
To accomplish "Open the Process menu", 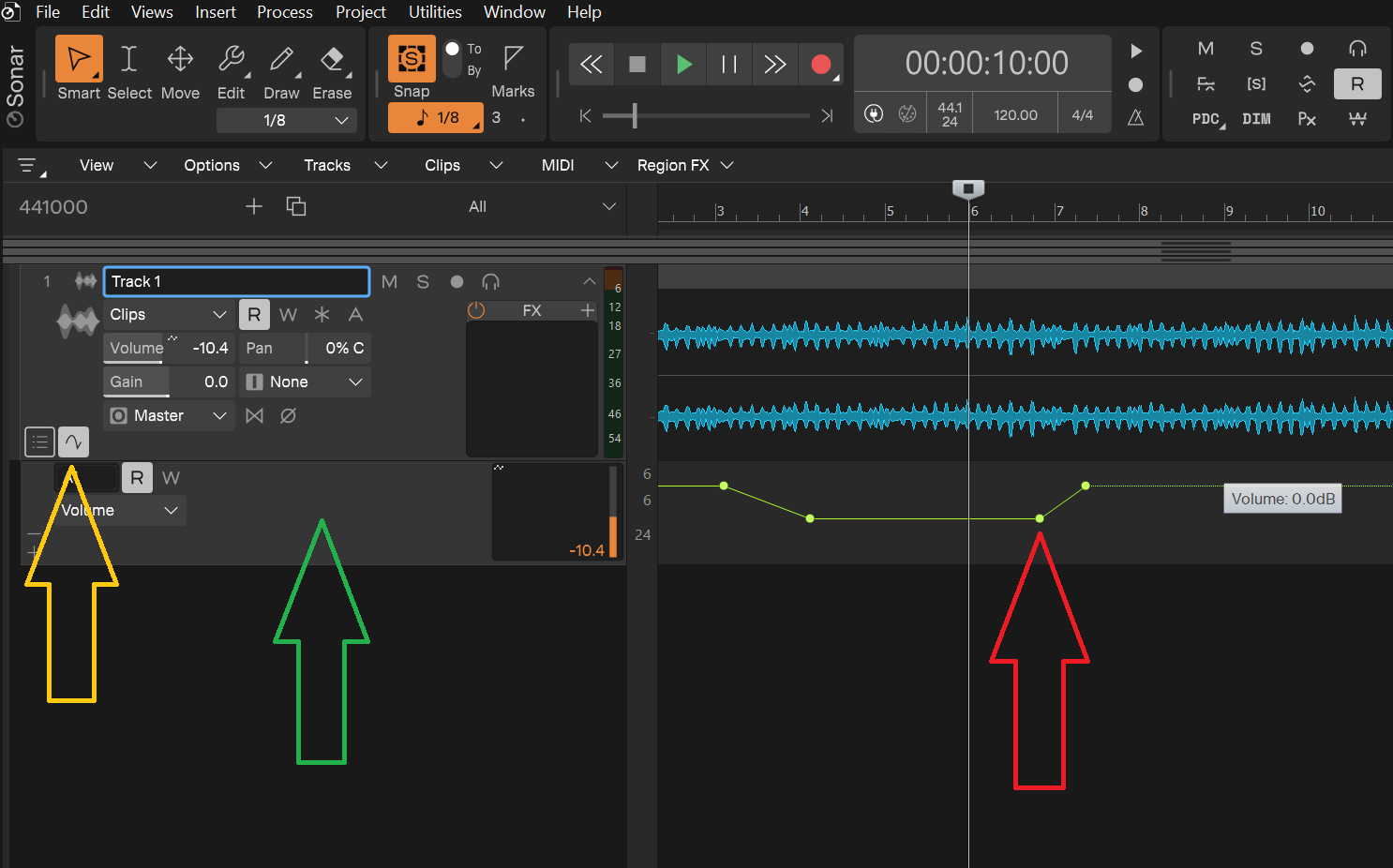I will [x=284, y=12].
